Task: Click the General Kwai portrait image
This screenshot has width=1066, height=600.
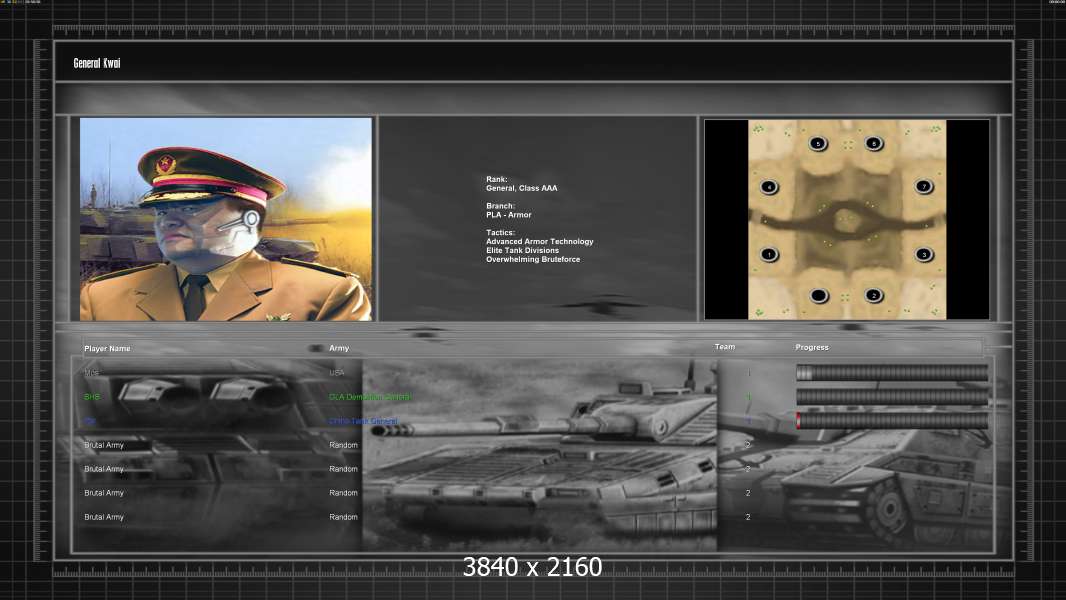Action: (226, 219)
